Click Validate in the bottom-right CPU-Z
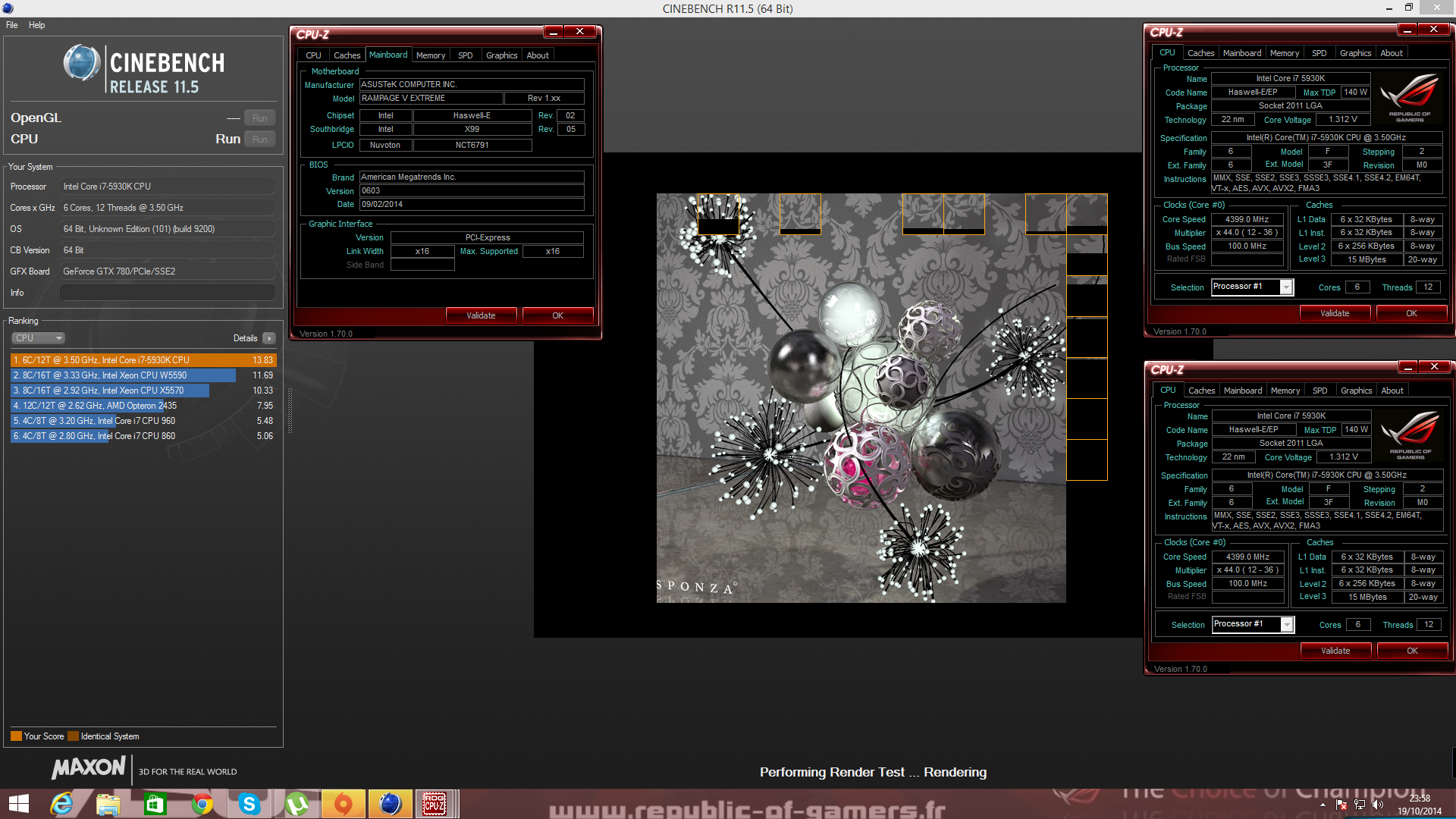 1335,651
